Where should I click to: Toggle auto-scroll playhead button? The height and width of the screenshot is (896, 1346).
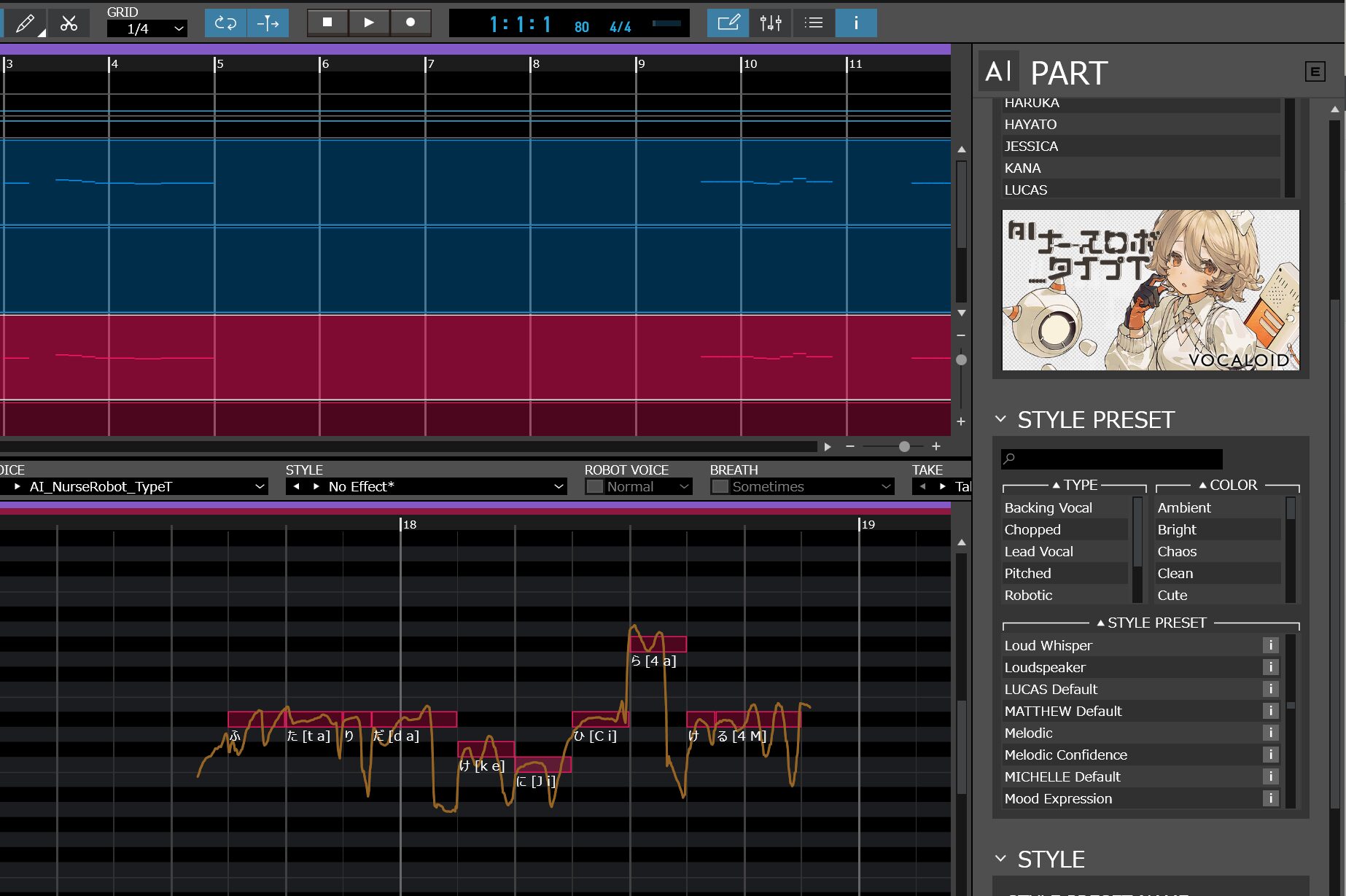click(x=268, y=23)
